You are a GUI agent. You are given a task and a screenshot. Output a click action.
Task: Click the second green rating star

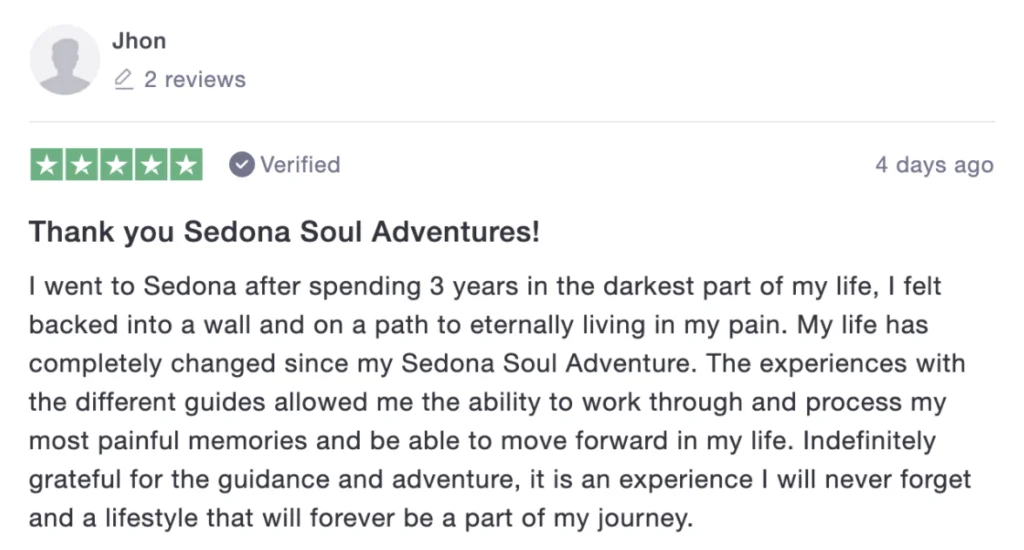pos(82,165)
